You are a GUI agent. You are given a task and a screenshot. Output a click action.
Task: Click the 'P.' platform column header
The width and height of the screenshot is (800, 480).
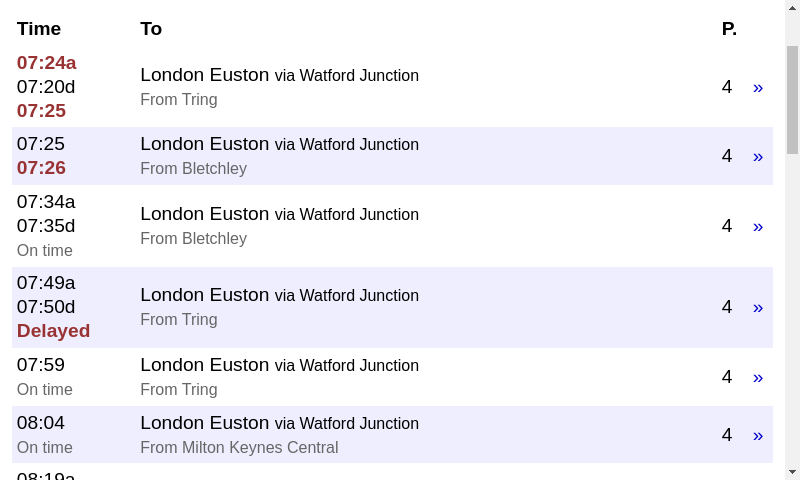pos(729,29)
